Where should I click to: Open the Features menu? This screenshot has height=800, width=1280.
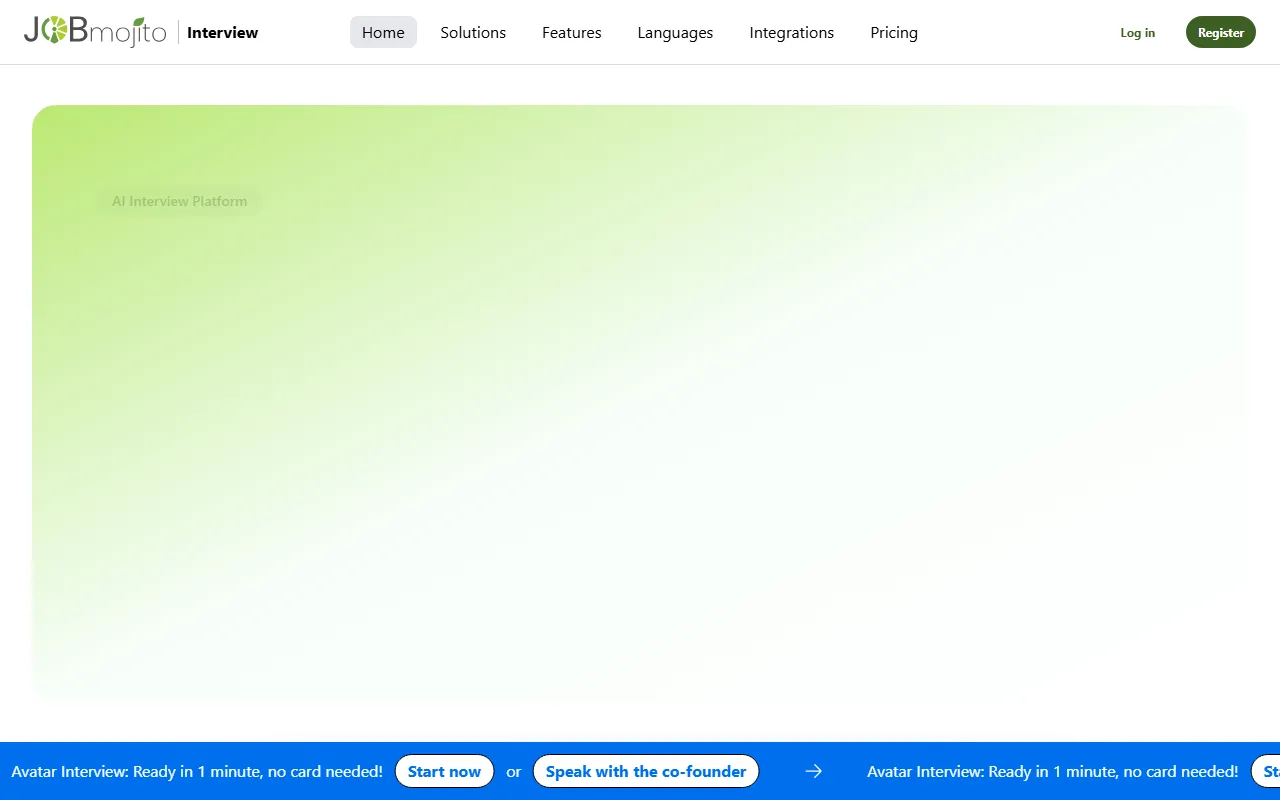(x=571, y=33)
